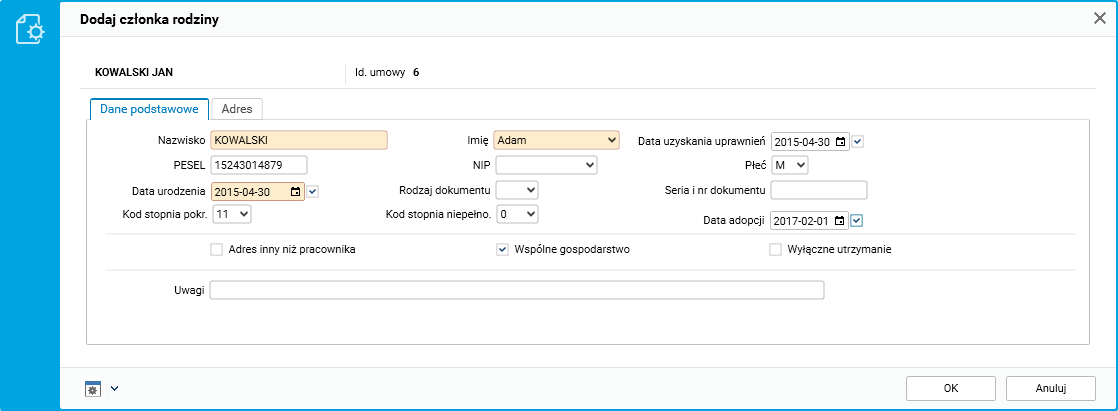Open calendar picker for Data urodzenia
Screen dimensions: 1118x411
coord(295,192)
